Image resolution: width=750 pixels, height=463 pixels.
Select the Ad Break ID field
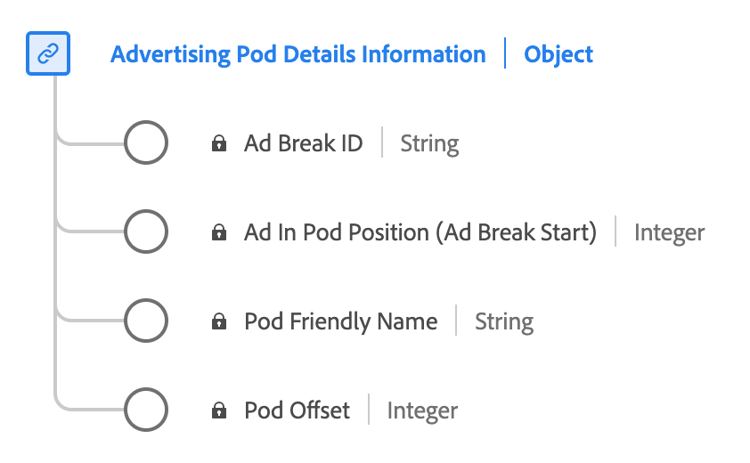[303, 143]
